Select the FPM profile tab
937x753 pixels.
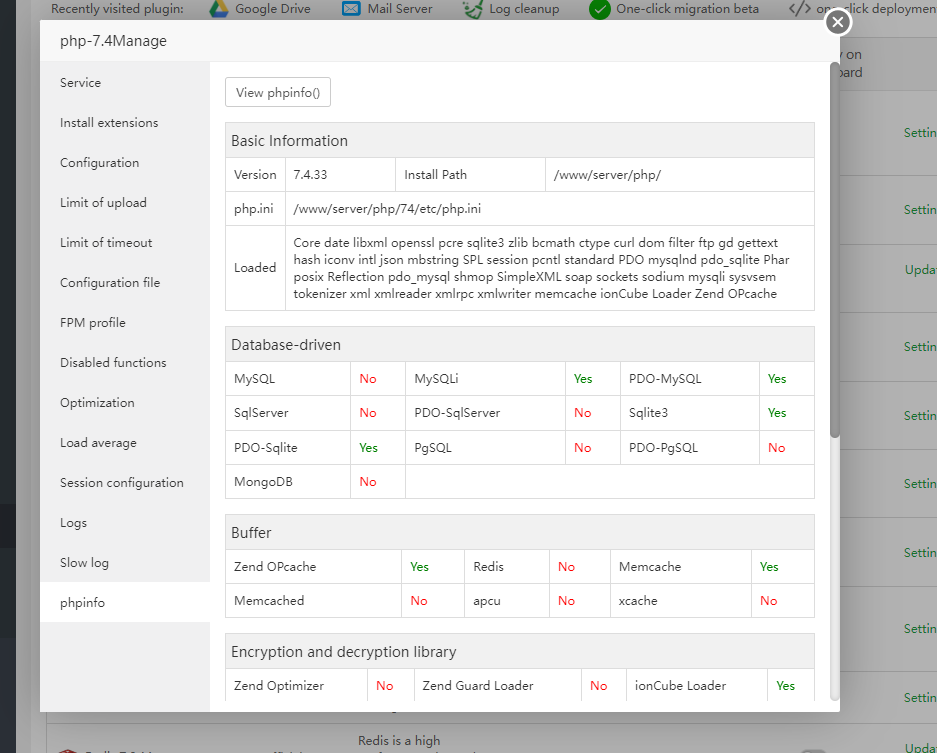click(93, 323)
